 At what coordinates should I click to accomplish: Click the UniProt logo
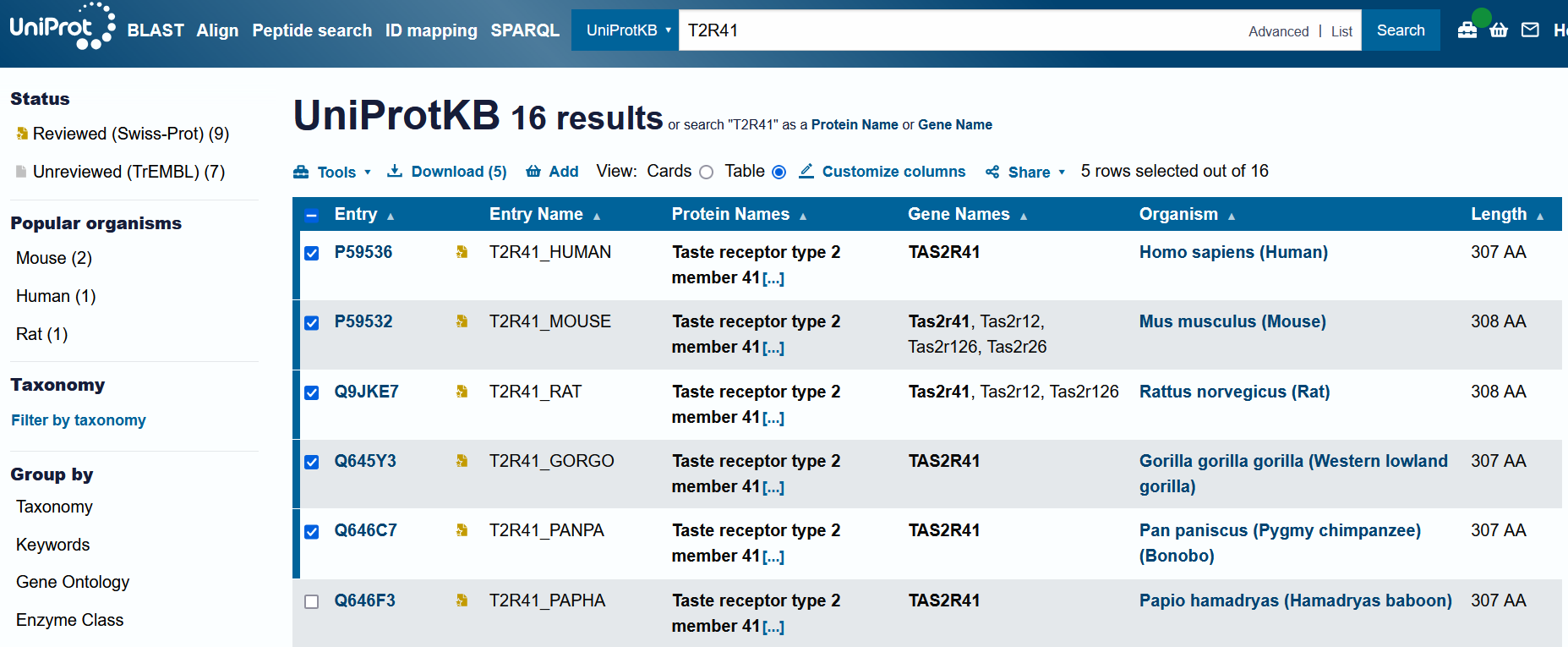point(62,26)
